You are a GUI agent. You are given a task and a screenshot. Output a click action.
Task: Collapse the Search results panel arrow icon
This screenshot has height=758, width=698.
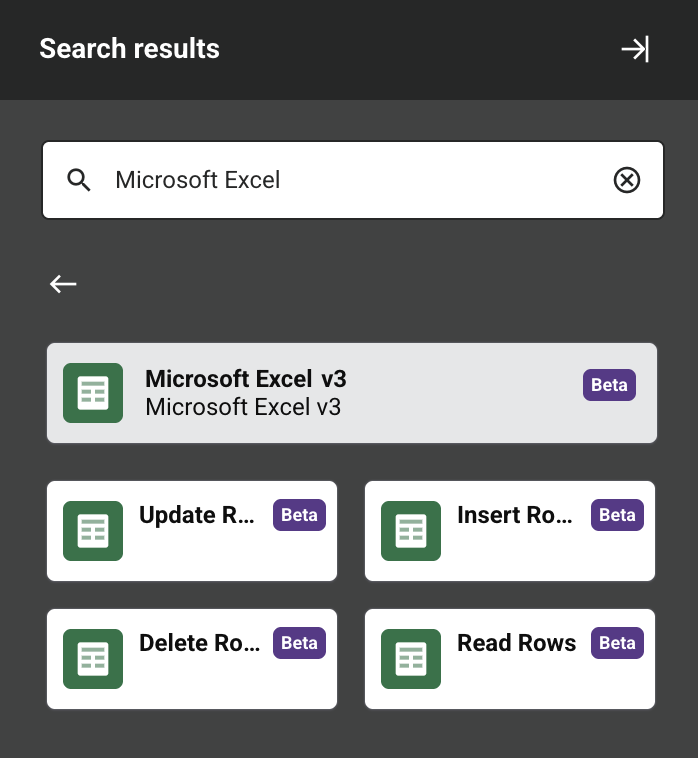point(635,49)
